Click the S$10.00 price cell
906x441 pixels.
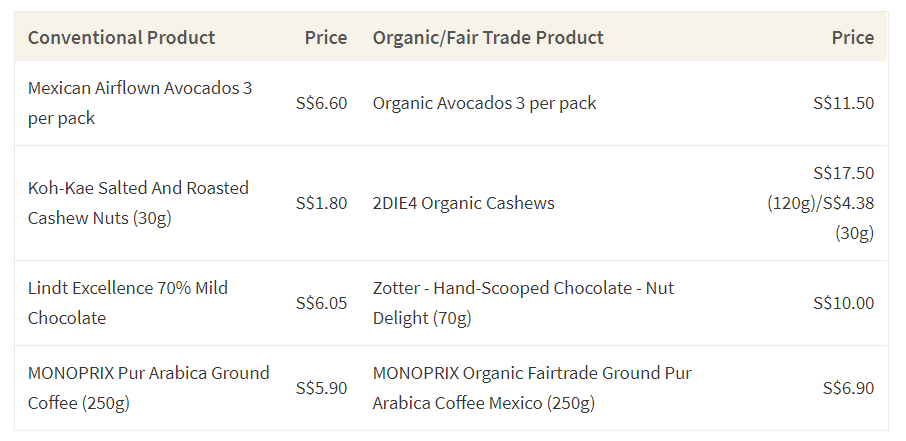pyautogui.click(x=844, y=303)
